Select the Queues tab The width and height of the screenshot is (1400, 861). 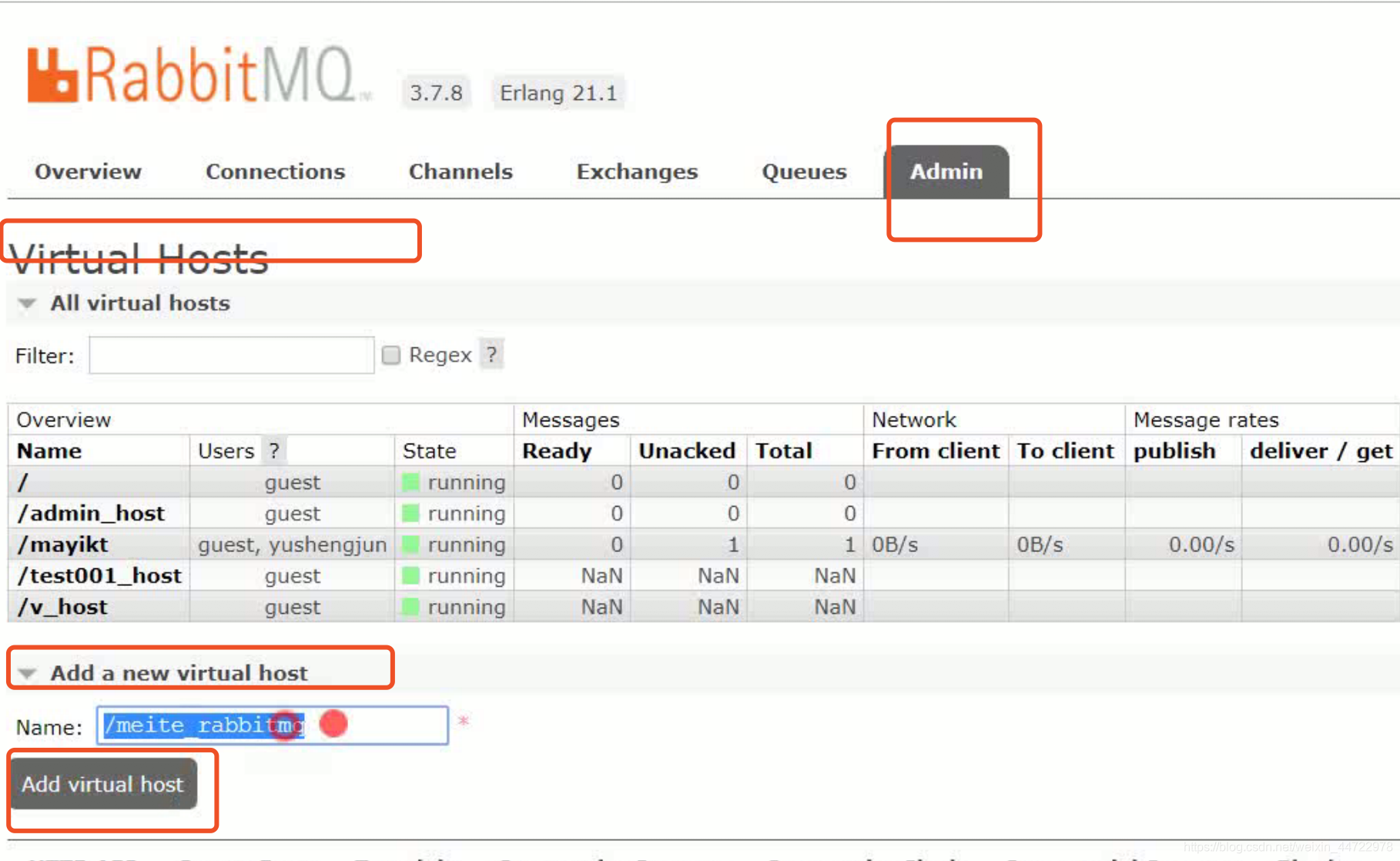[804, 172]
